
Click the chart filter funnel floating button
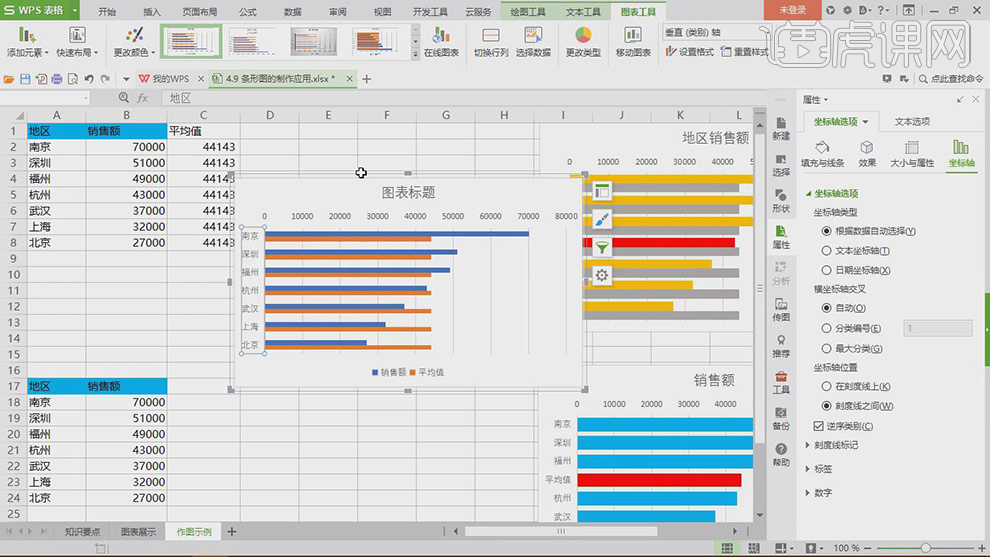pos(602,247)
